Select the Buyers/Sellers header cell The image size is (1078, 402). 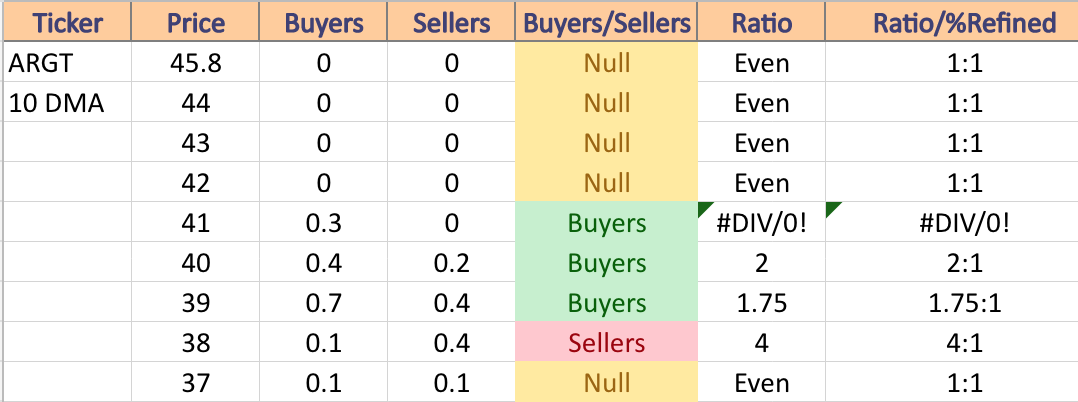(607, 21)
